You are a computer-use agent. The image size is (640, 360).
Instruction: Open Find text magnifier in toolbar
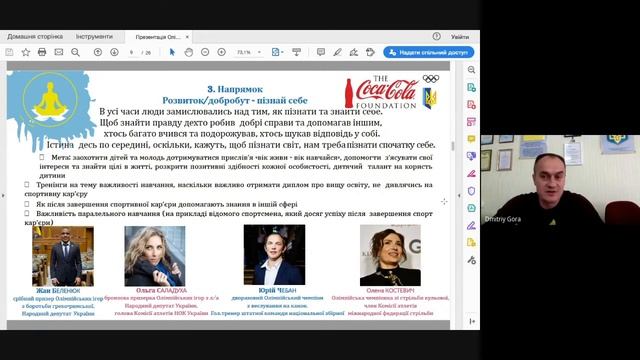pyautogui.click(x=76, y=52)
